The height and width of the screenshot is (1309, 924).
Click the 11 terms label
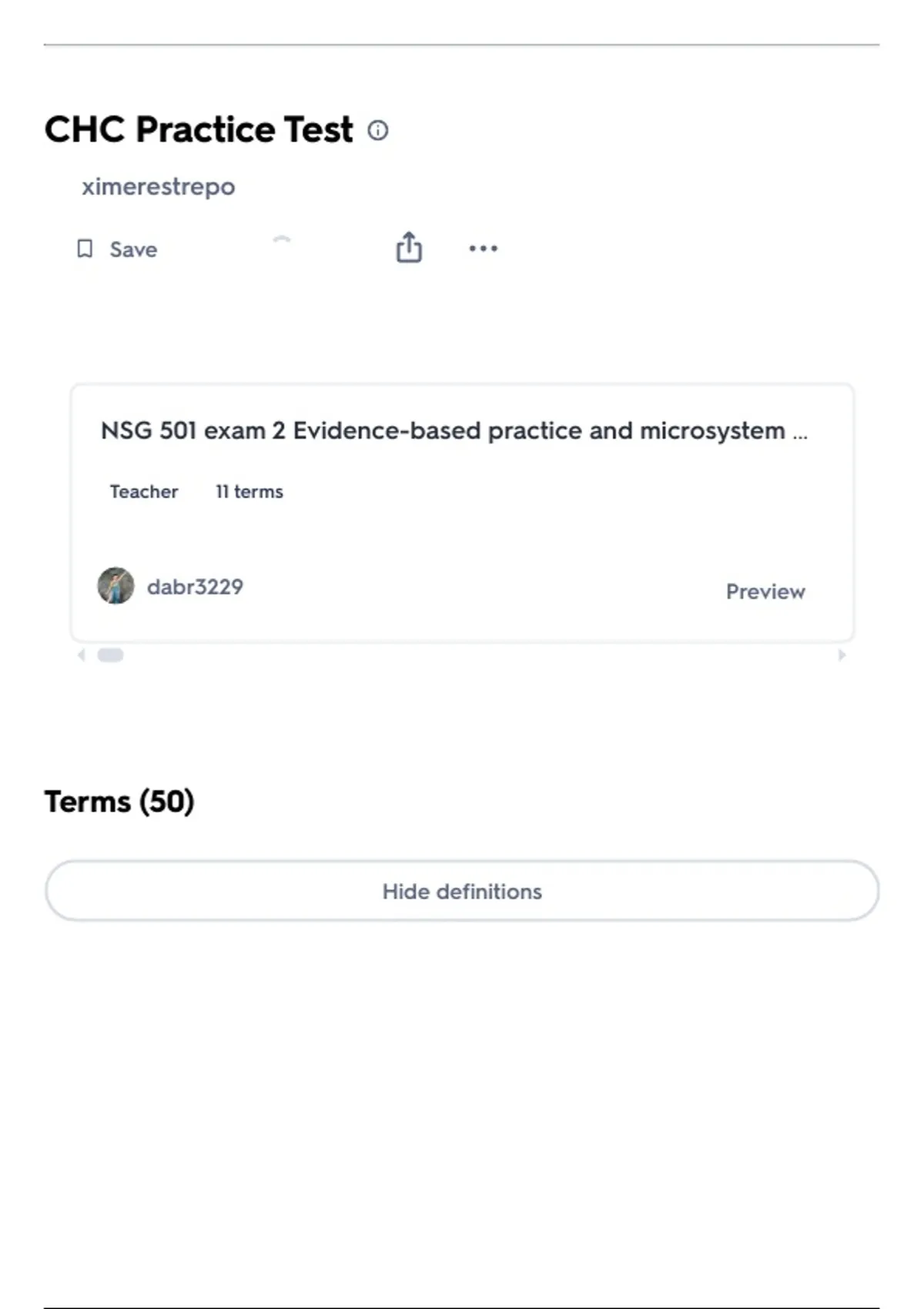249,491
